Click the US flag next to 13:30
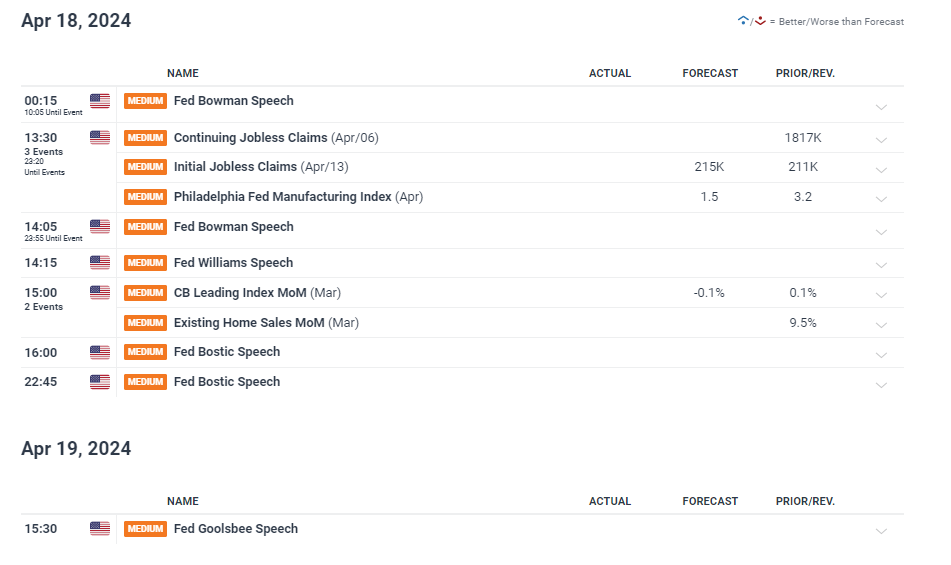 pos(100,138)
